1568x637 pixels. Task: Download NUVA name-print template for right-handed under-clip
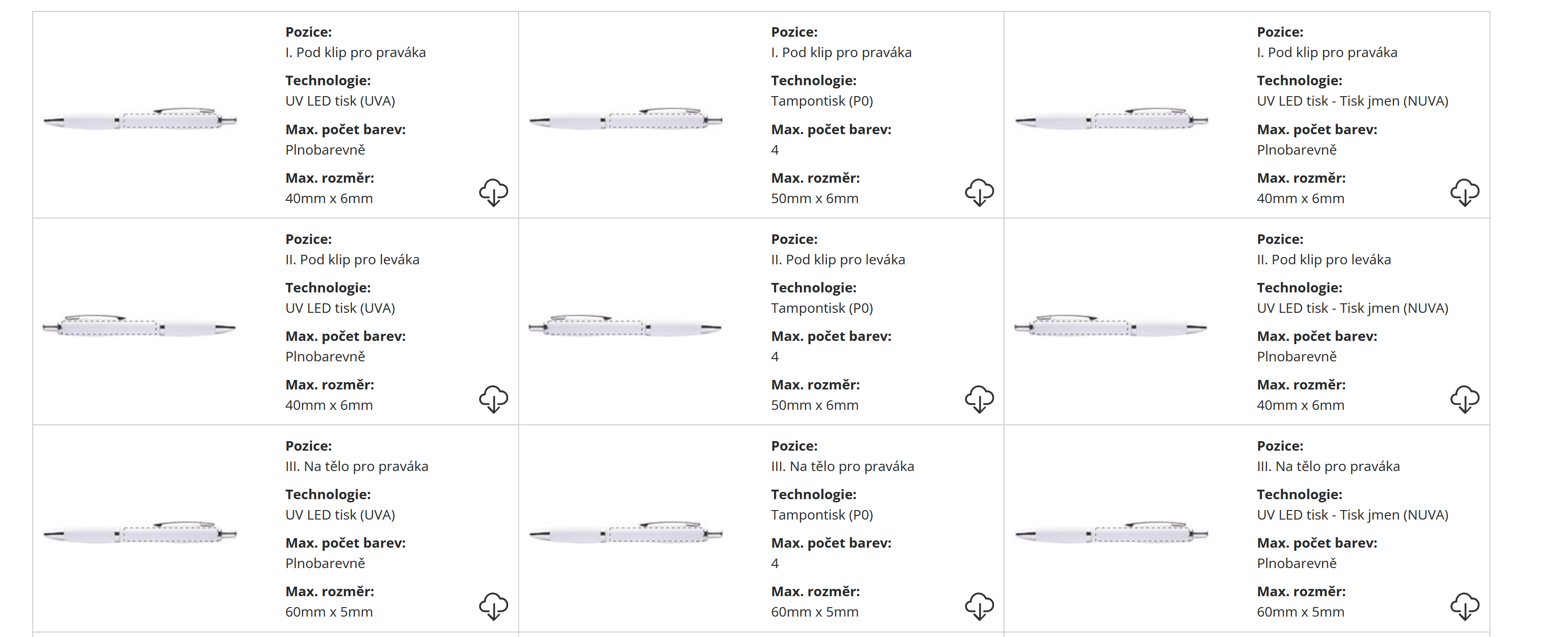tap(1465, 192)
